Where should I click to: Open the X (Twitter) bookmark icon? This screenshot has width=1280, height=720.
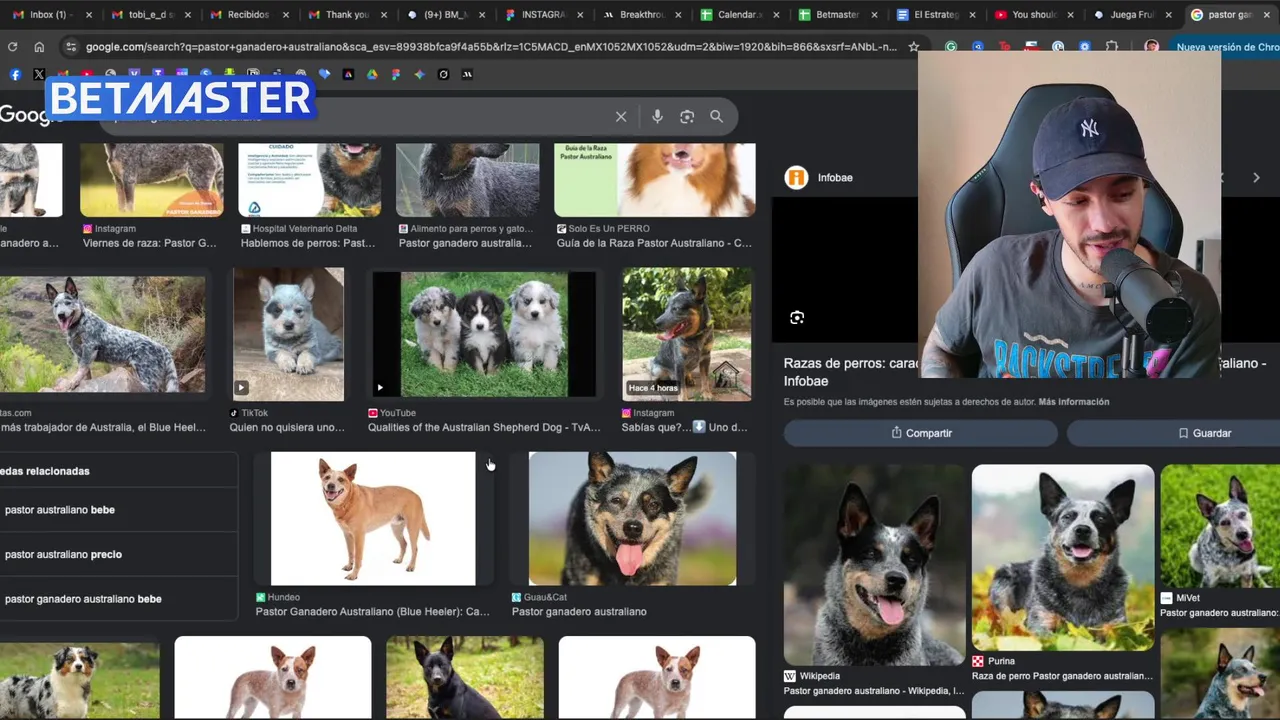point(39,74)
